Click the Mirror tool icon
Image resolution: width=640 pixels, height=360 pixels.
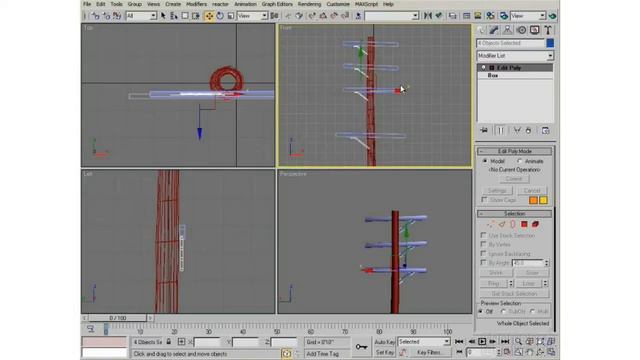427,16
